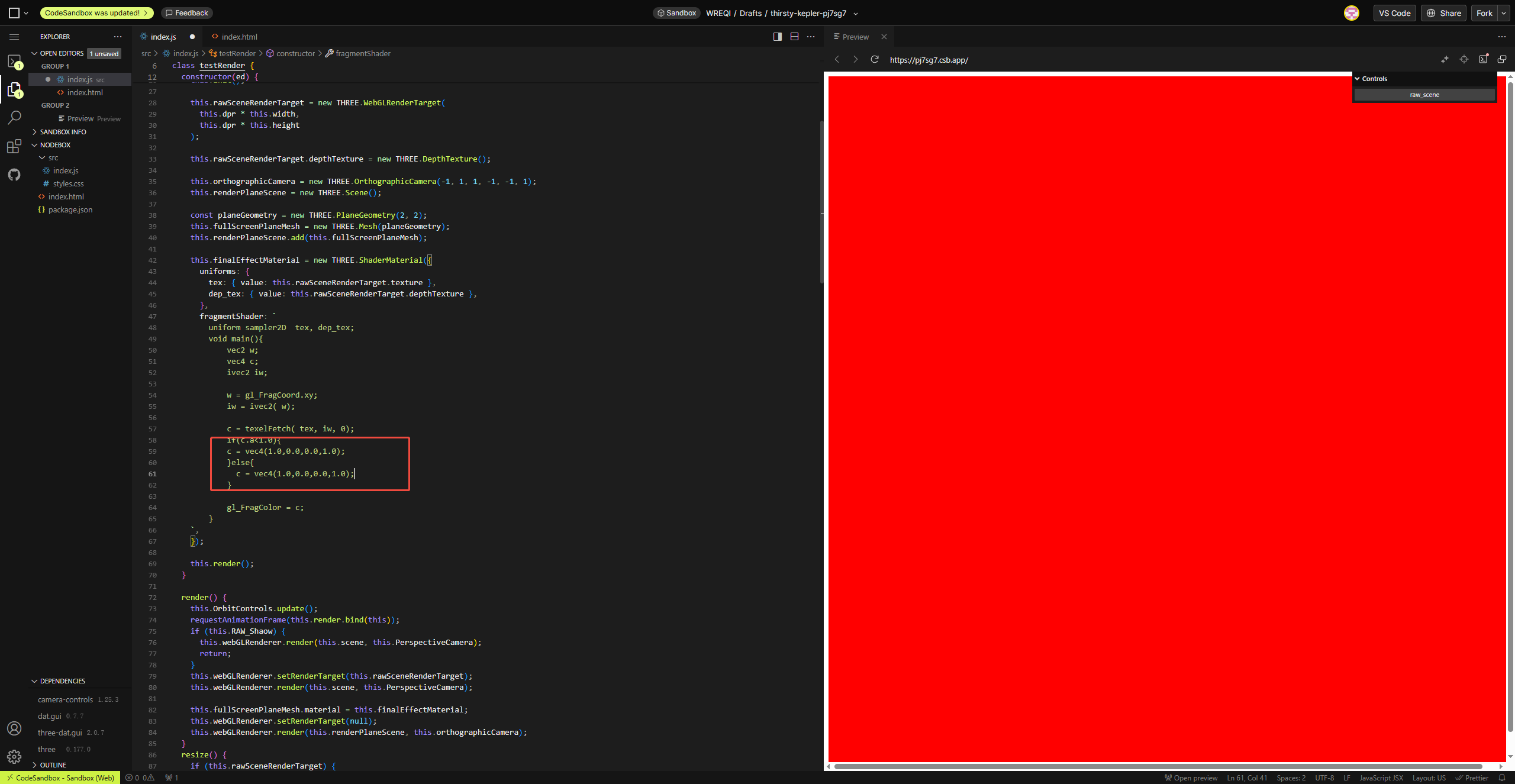Open the Manage gear icon
Viewport: 1515px width, 784px height.
[14, 756]
